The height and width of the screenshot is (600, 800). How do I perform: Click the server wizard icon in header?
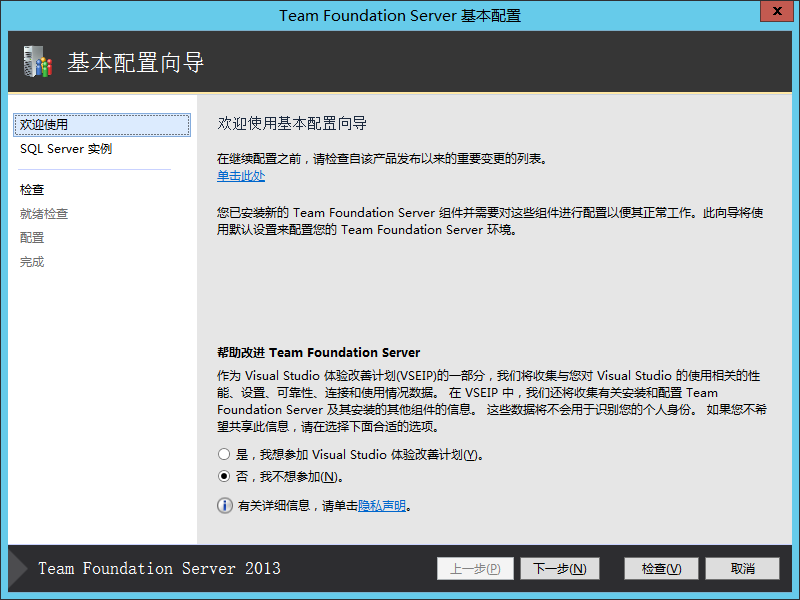click(38, 62)
